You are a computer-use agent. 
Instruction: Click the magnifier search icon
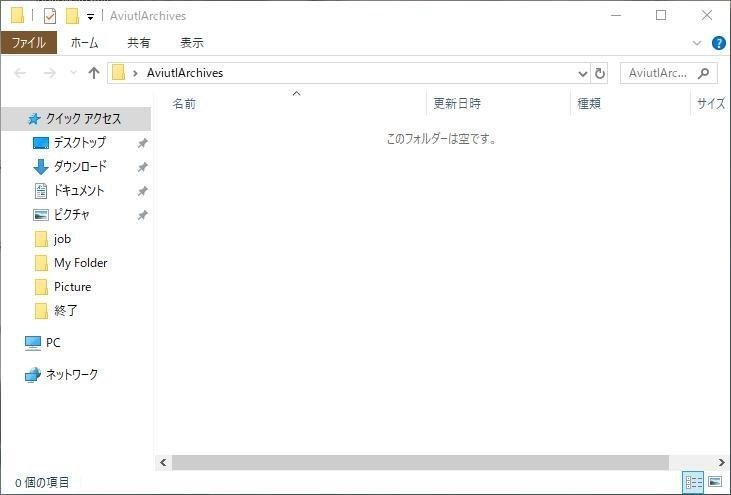pyautogui.click(x=703, y=73)
